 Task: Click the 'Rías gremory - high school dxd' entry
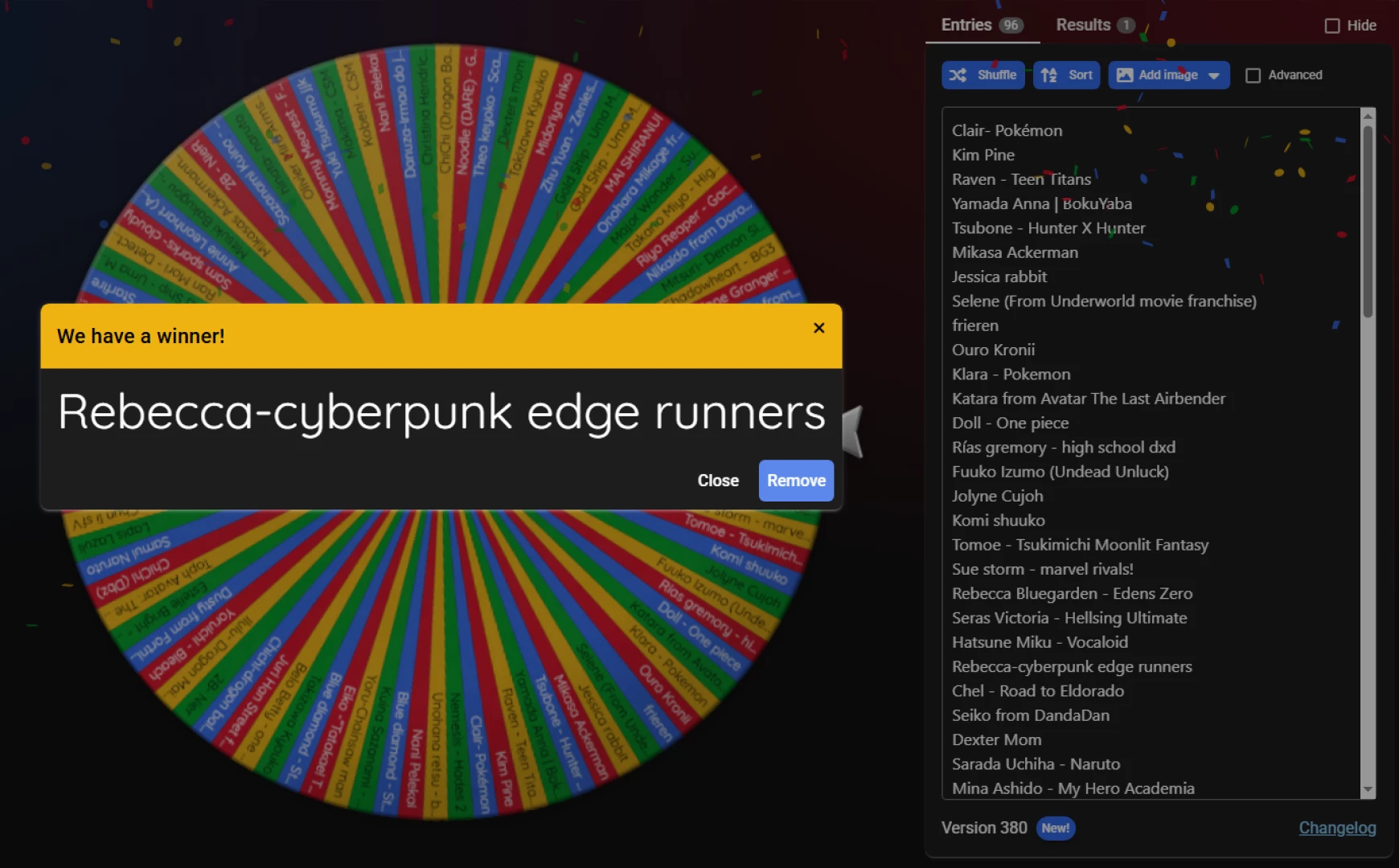click(1064, 447)
